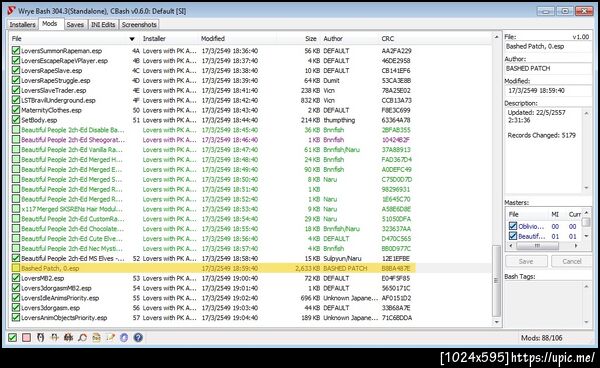Click Bash Tags box scroll down arrow
The width and height of the screenshot is (600, 368).
(586, 322)
